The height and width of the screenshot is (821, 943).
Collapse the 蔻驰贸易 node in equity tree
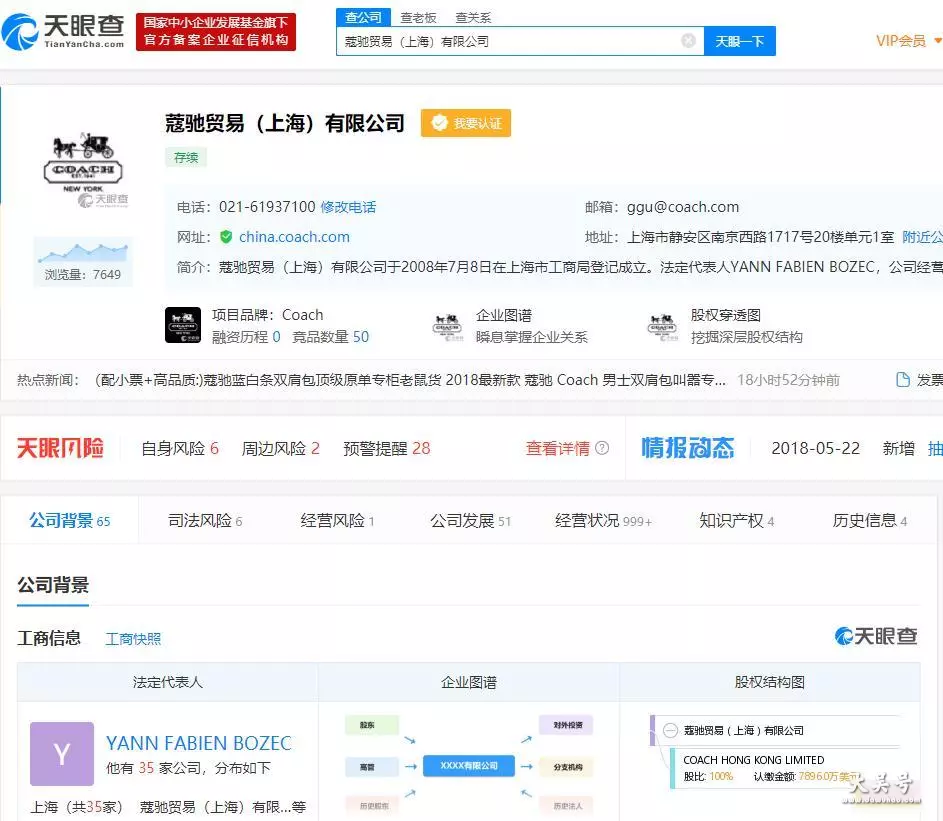click(670, 730)
